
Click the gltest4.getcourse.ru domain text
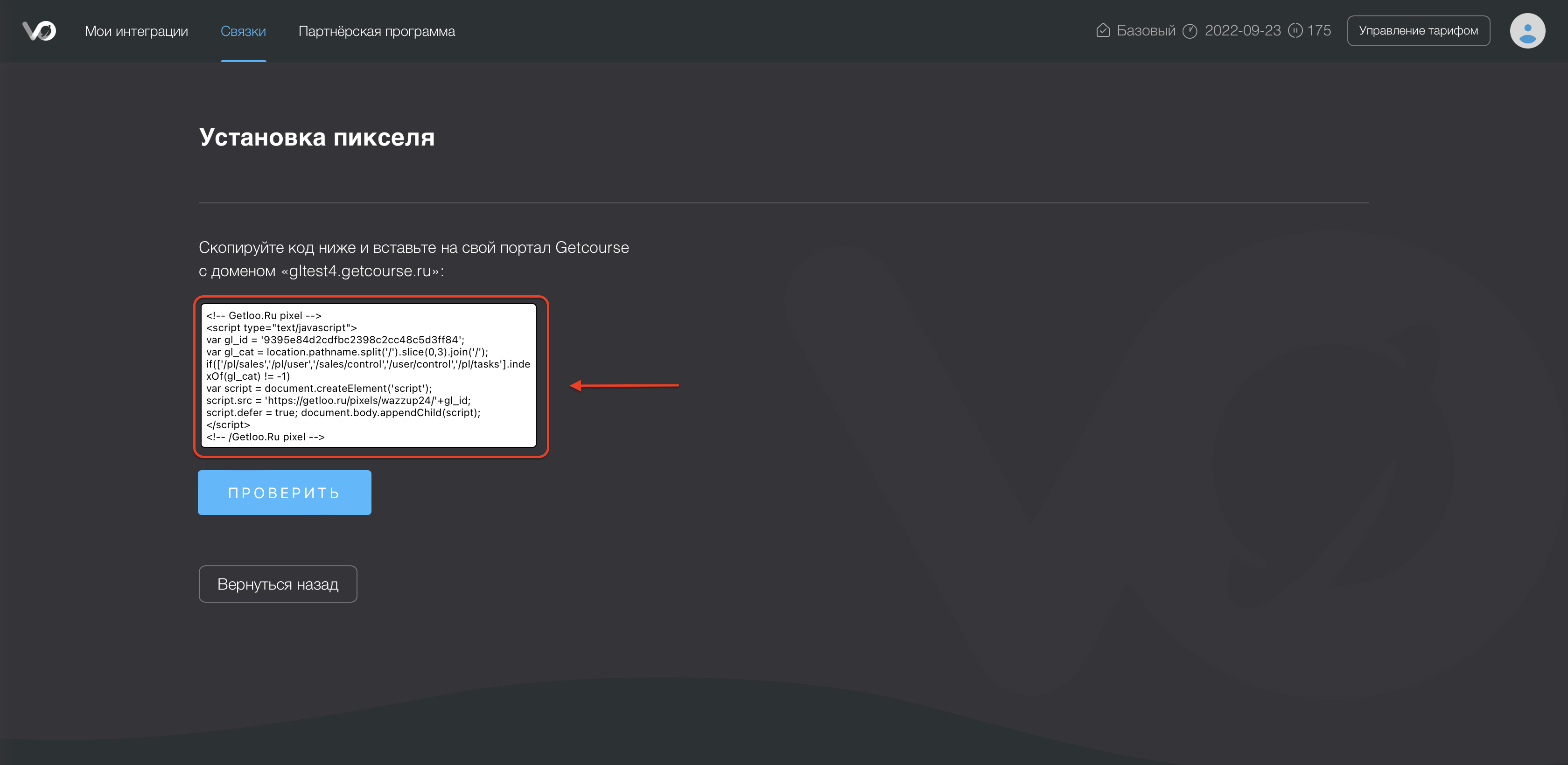point(360,271)
